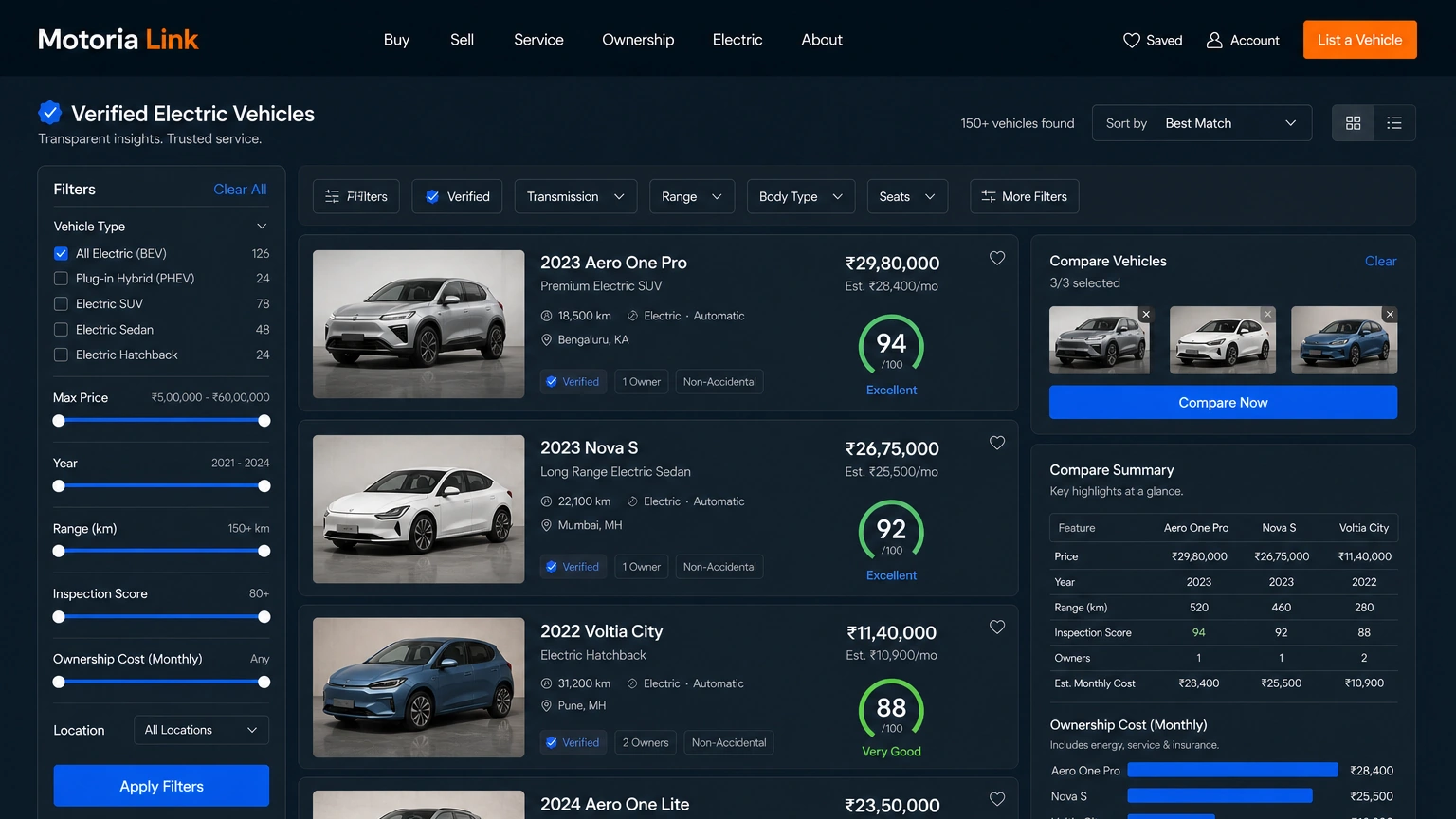Click the Apply Filters button
The height and width of the screenshot is (819, 1456).
pos(161,786)
